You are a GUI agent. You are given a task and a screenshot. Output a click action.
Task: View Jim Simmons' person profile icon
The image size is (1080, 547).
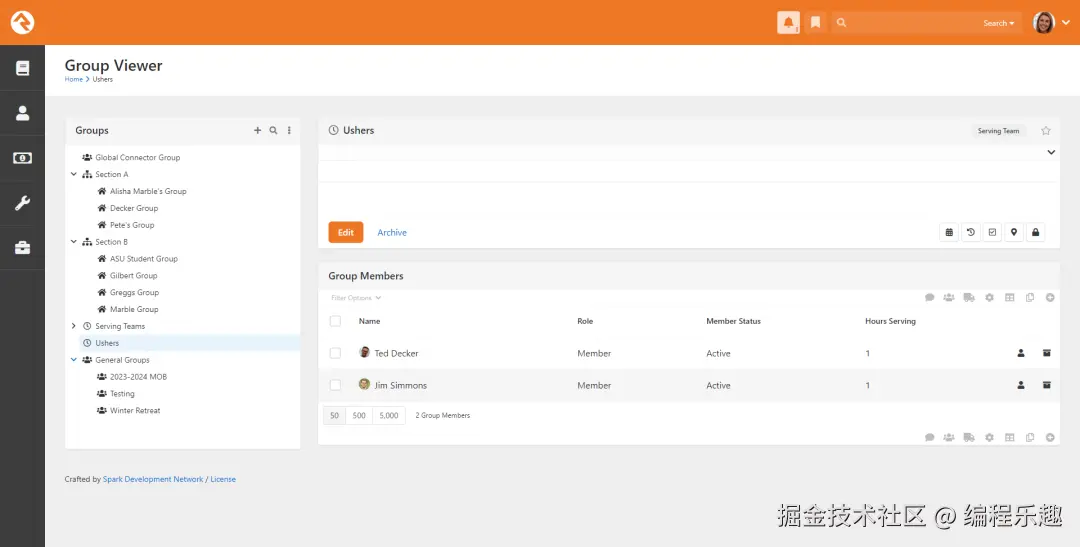click(1021, 385)
